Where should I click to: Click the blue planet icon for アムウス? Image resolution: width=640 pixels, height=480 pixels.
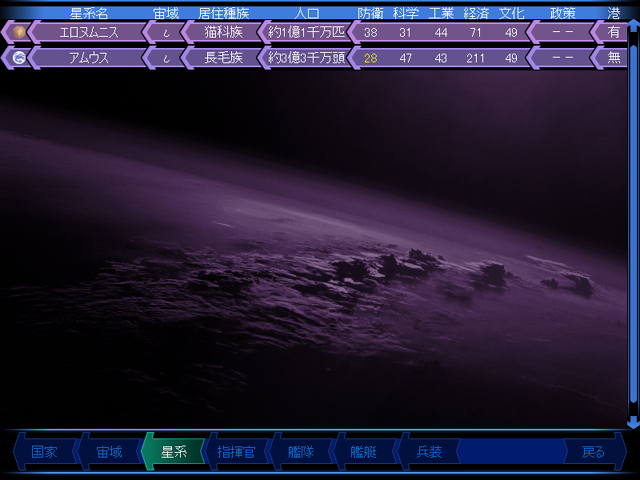click(x=19, y=58)
